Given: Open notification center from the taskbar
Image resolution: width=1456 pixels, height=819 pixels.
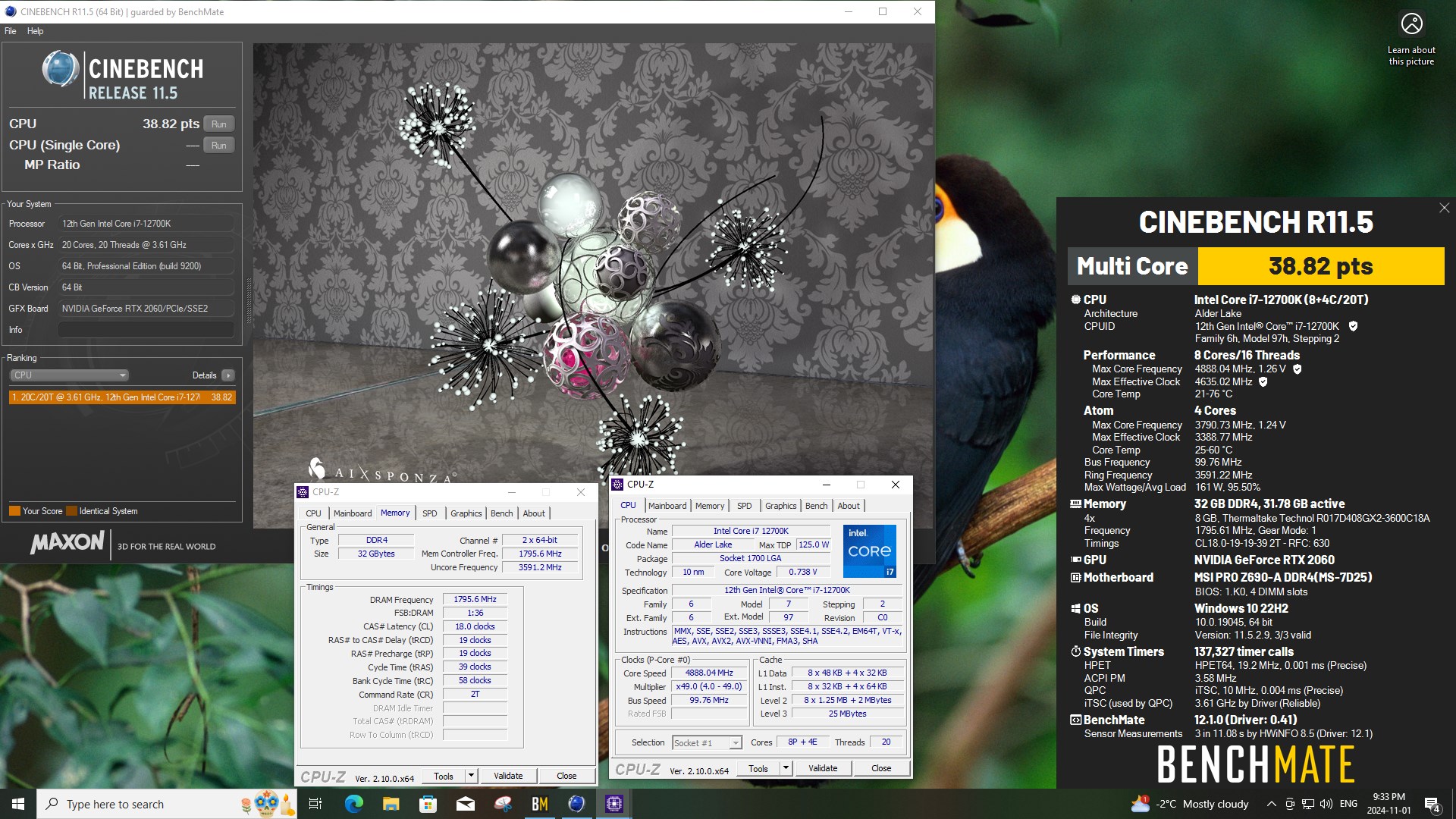Looking at the screenshot, I should (1432, 804).
